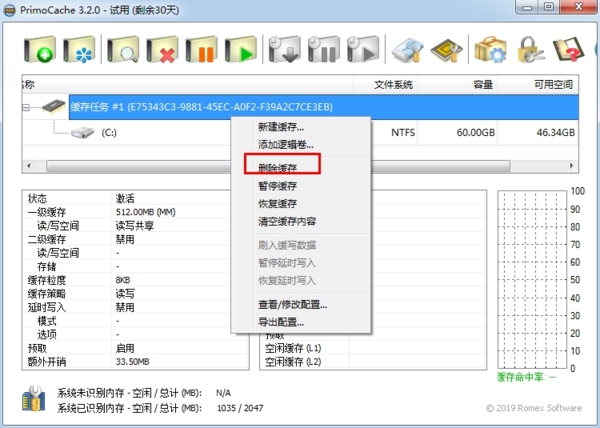Click the horizontal scrollbar right arrow
This screenshot has width=600, height=428.
(x=572, y=166)
